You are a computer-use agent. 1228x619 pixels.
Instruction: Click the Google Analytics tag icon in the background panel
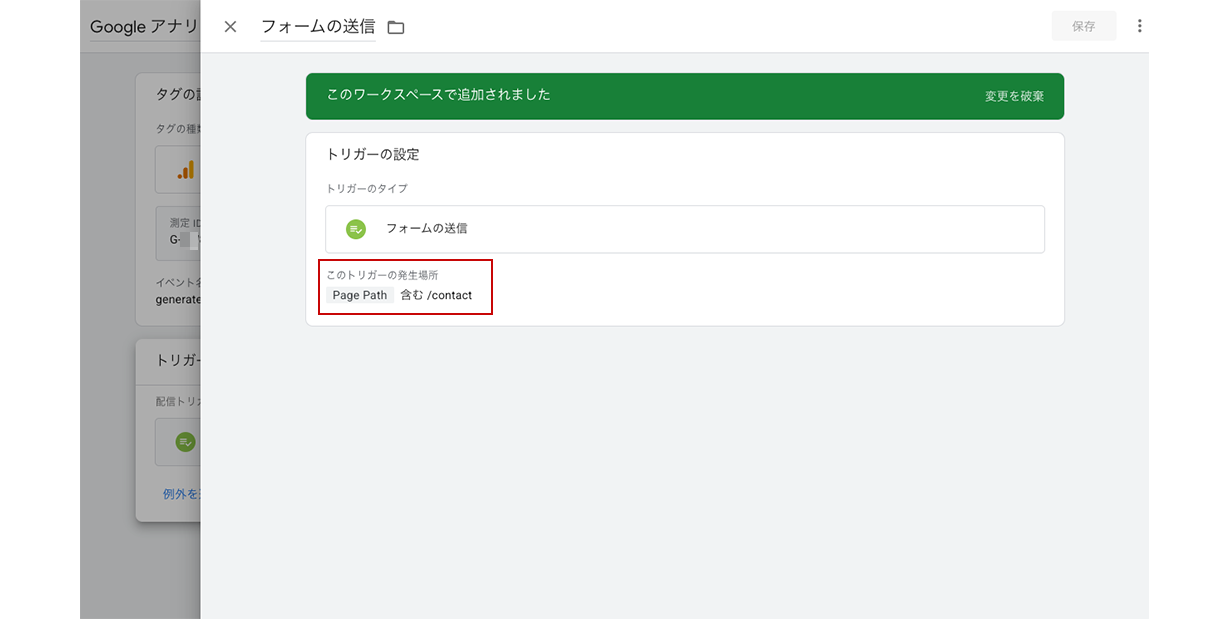click(x=185, y=170)
